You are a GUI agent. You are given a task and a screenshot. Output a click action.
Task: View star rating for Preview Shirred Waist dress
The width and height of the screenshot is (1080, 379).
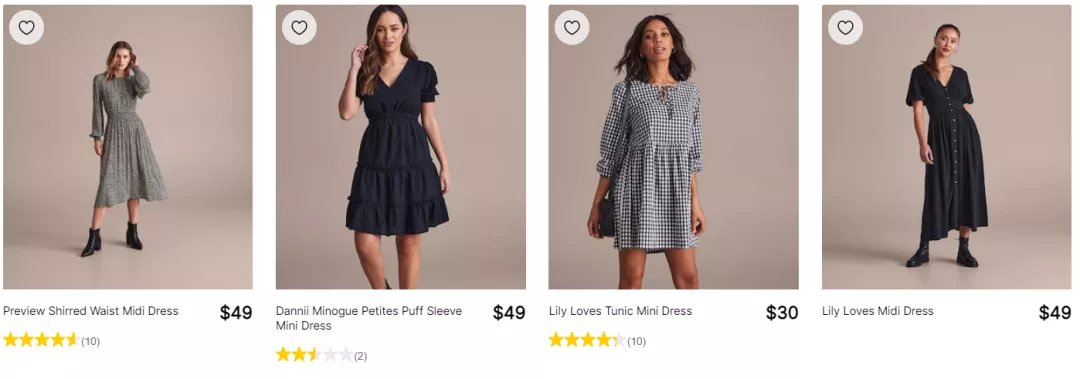point(41,340)
